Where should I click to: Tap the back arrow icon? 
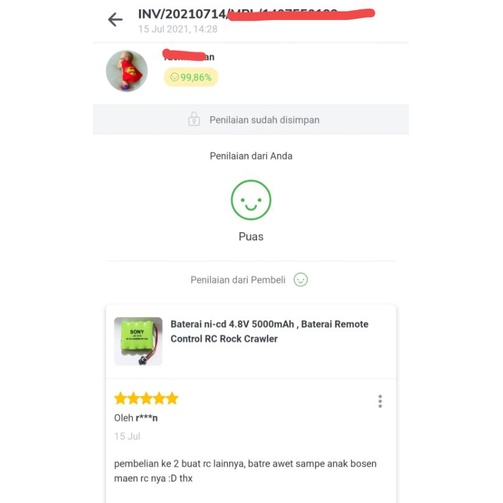tap(115, 20)
